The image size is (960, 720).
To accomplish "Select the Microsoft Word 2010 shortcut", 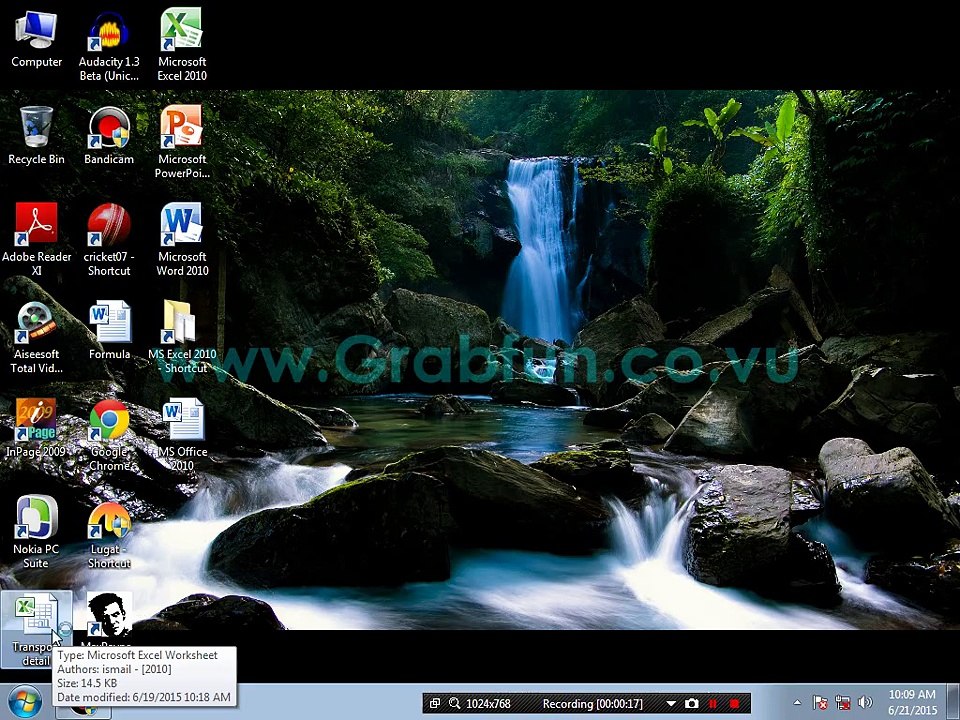I will (x=182, y=240).
